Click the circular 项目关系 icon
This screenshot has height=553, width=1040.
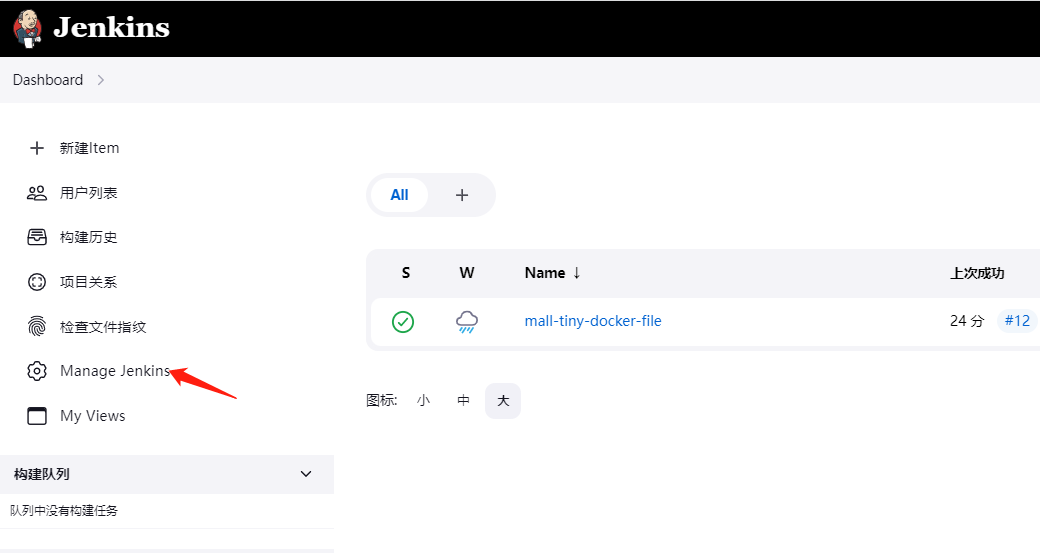point(37,282)
